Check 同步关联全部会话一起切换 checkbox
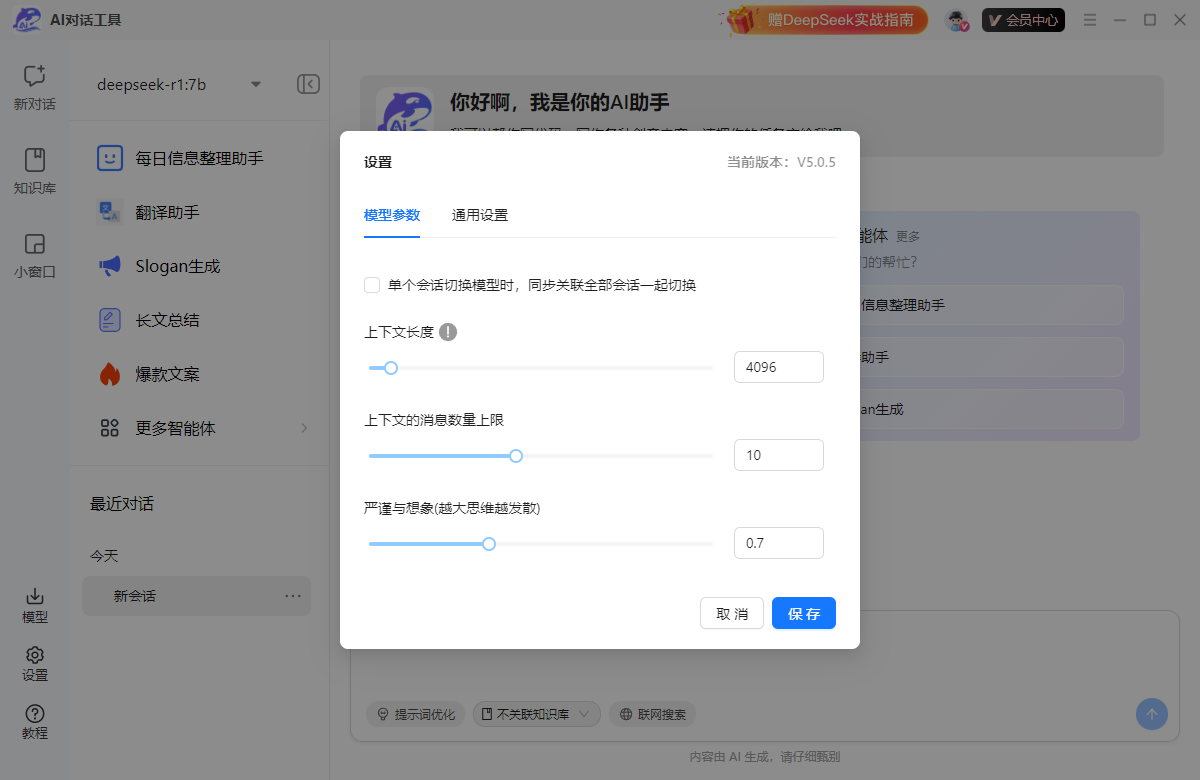The image size is (1200, 780). (372, 285)
